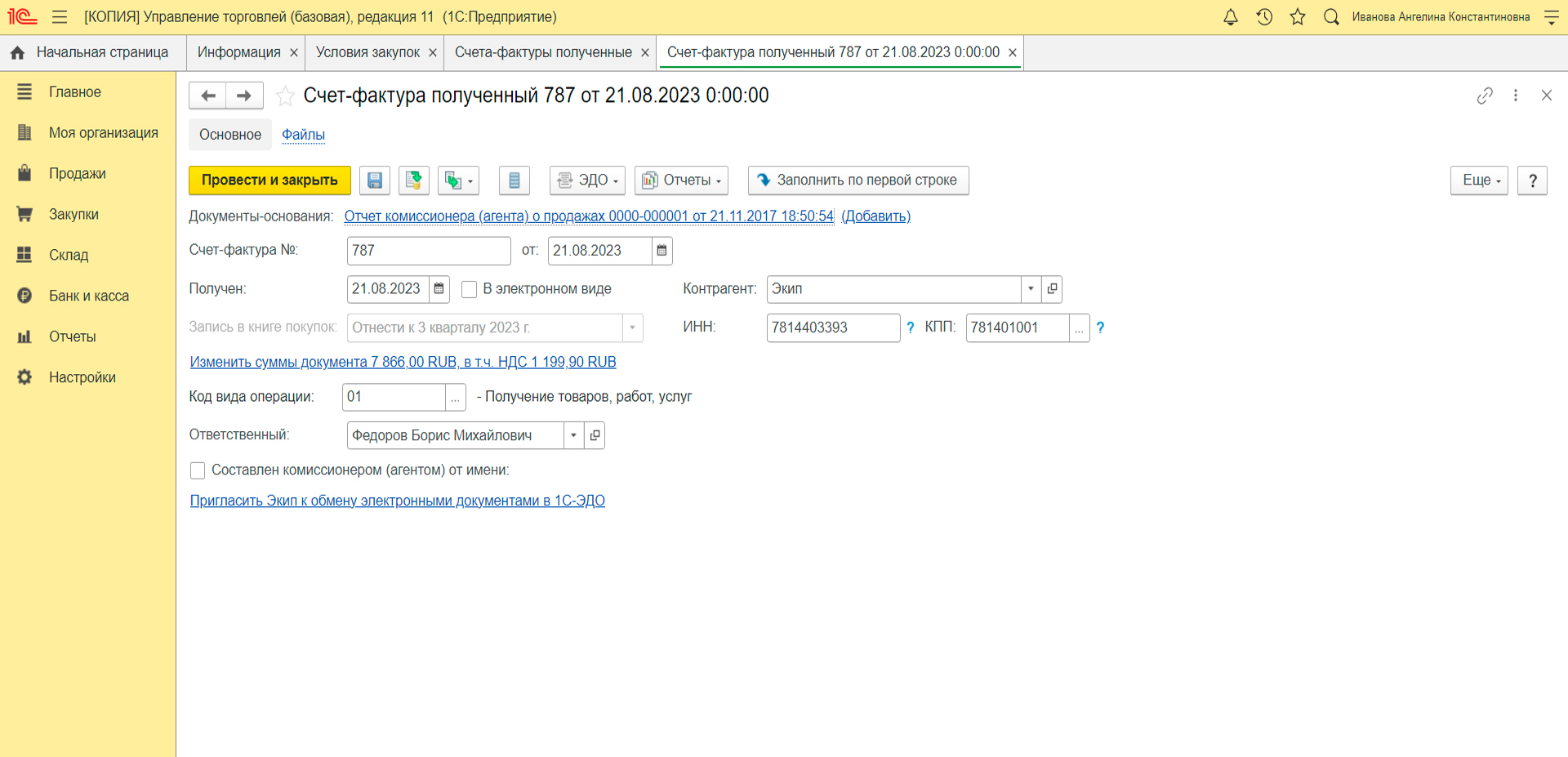
Task: Open Склад section in sidebar
Action: click(87, 256)
